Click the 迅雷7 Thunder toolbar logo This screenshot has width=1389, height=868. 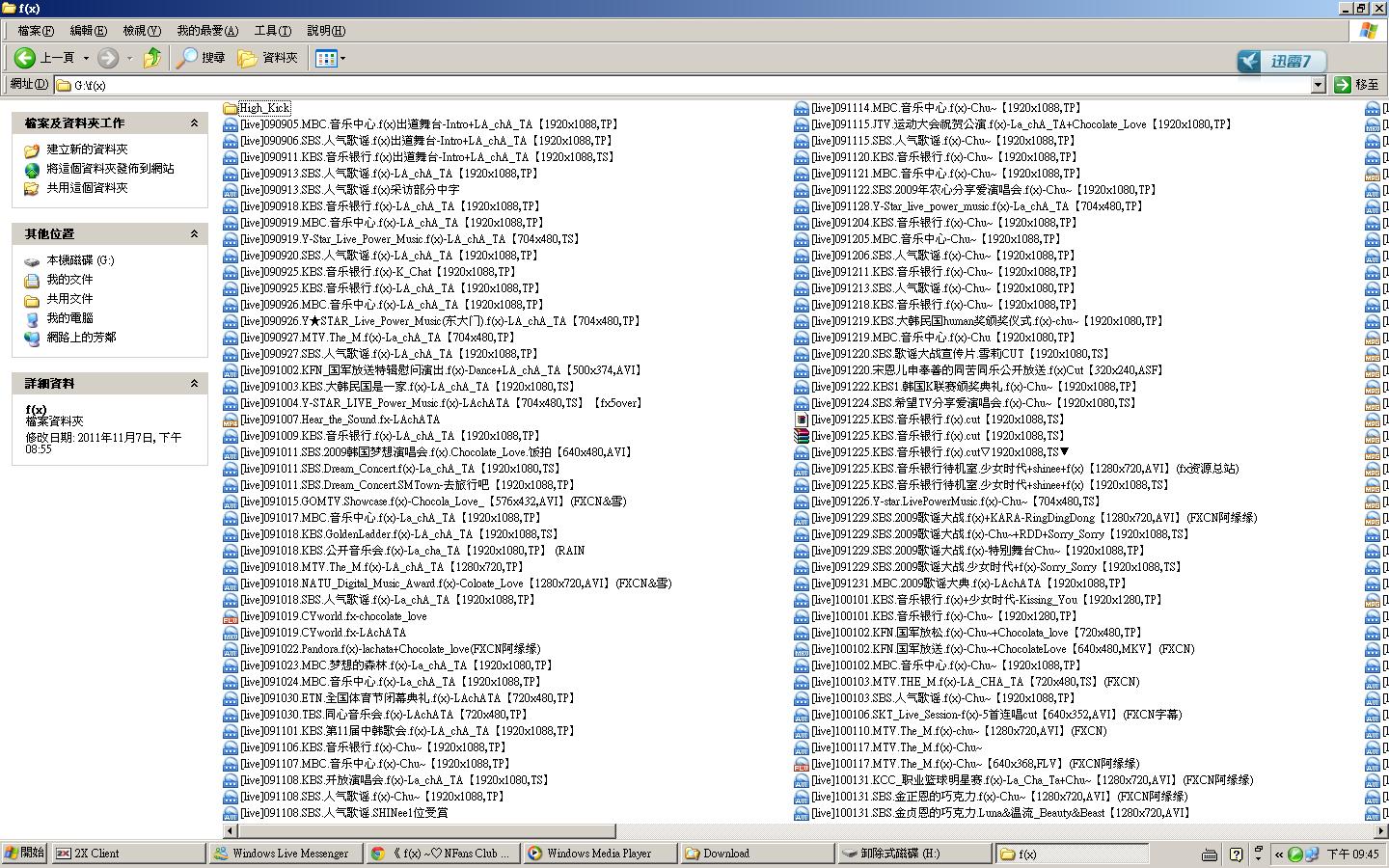tap(1281, 62)
